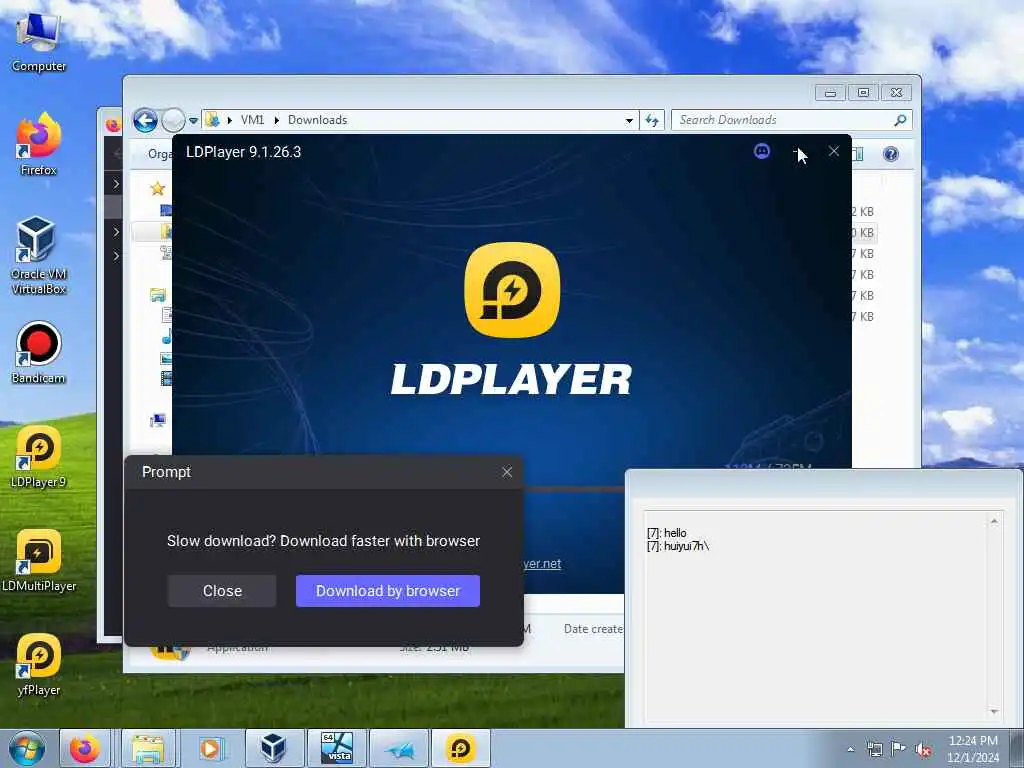Click the LDPlayer 9.1.26.3 title text
Screen dimensions: 1024x768
pos(244,152)
